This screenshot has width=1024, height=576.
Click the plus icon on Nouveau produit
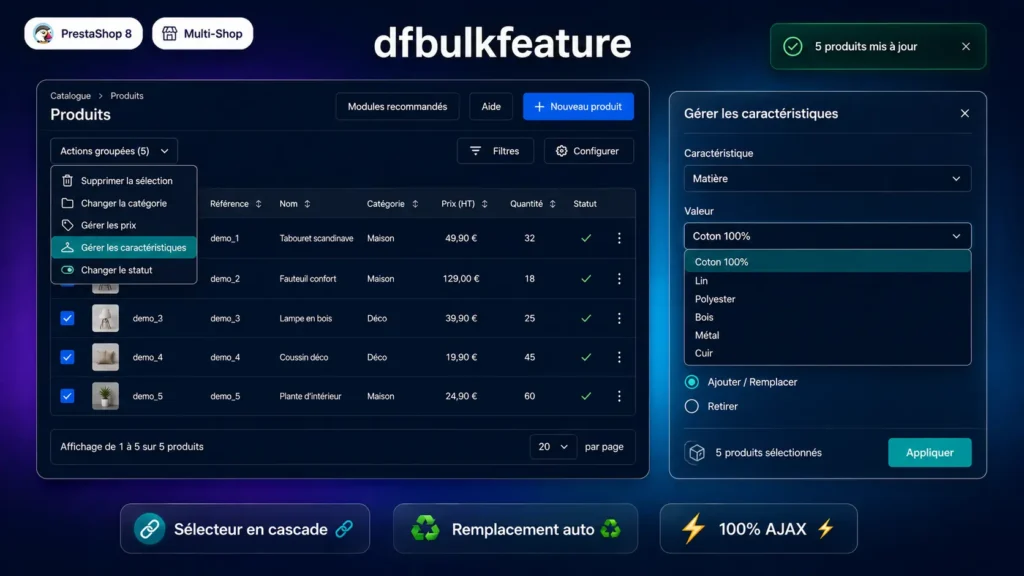pyautogui.click(x=539, y=106)
